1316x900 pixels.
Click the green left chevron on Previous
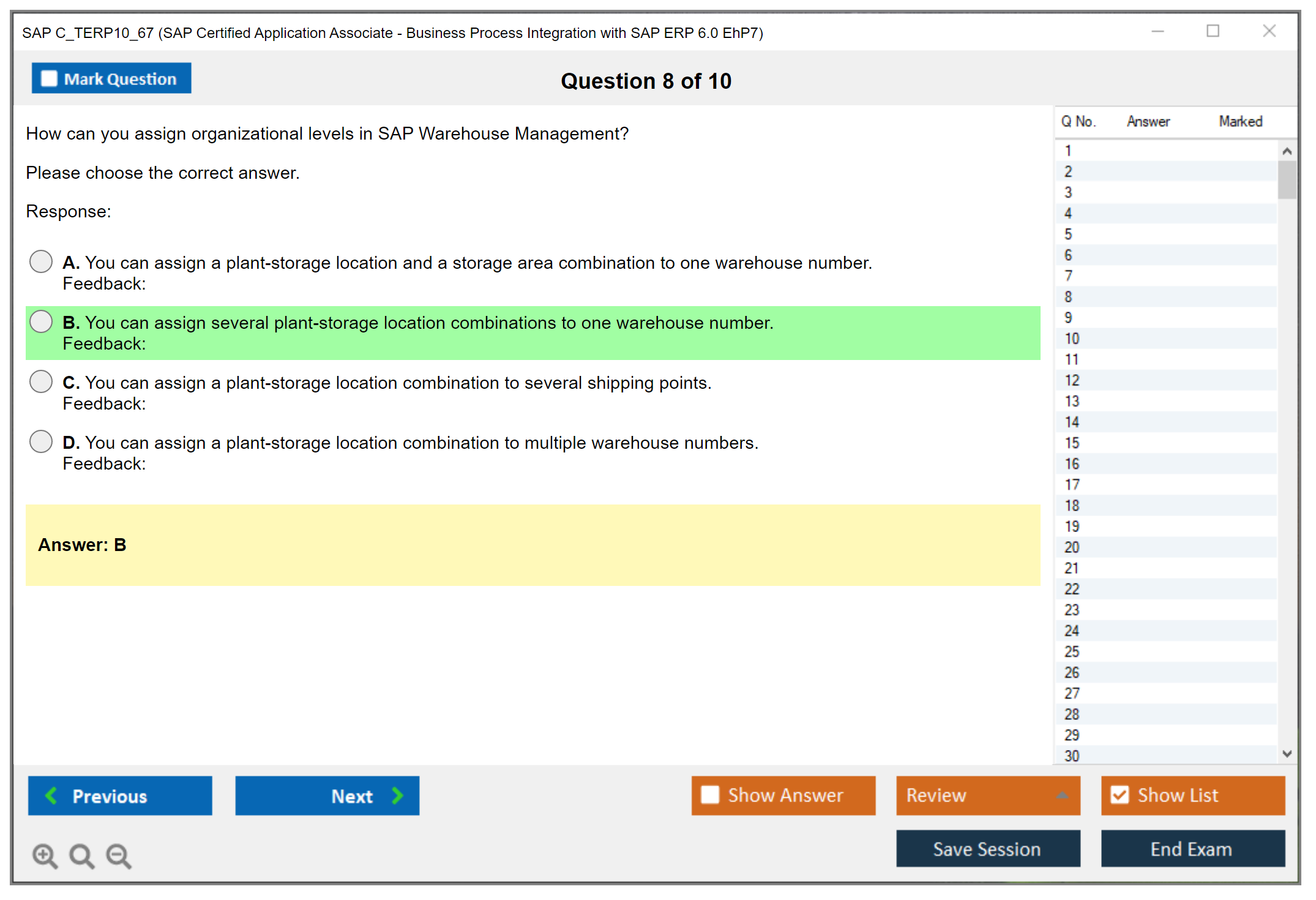click(x=51, y=795)
